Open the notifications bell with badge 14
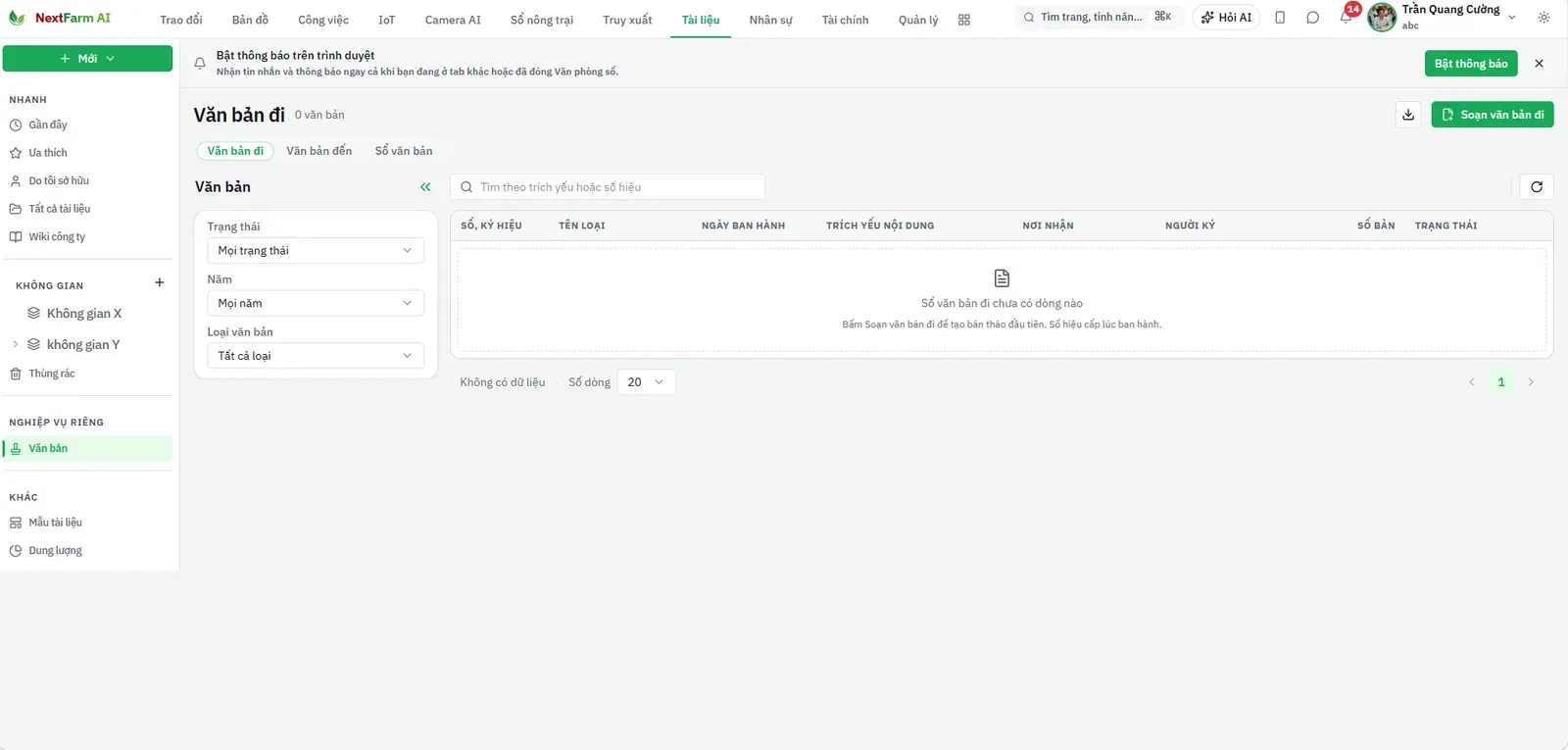 click(x=1347, y=17)
